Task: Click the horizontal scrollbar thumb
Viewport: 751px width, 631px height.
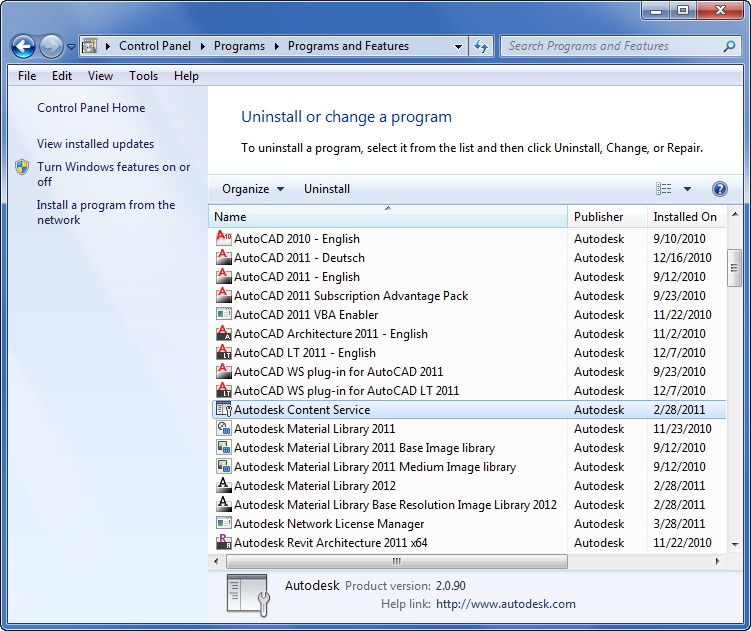Action: click(397, 561)
